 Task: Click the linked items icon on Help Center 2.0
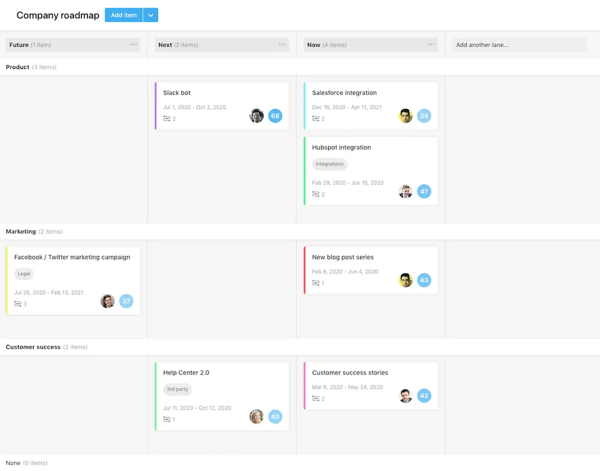click(x=166, y=419)
